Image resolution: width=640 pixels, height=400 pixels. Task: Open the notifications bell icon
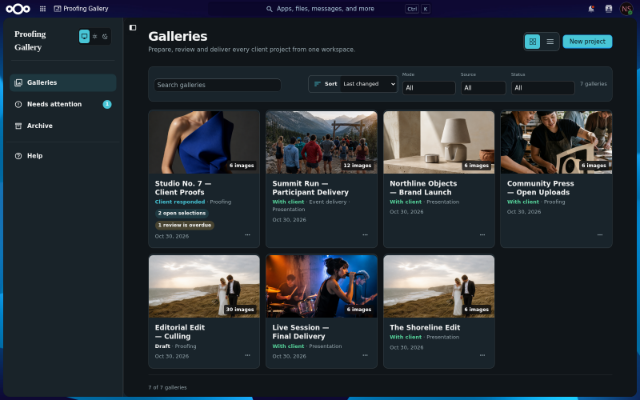point(591,9)
